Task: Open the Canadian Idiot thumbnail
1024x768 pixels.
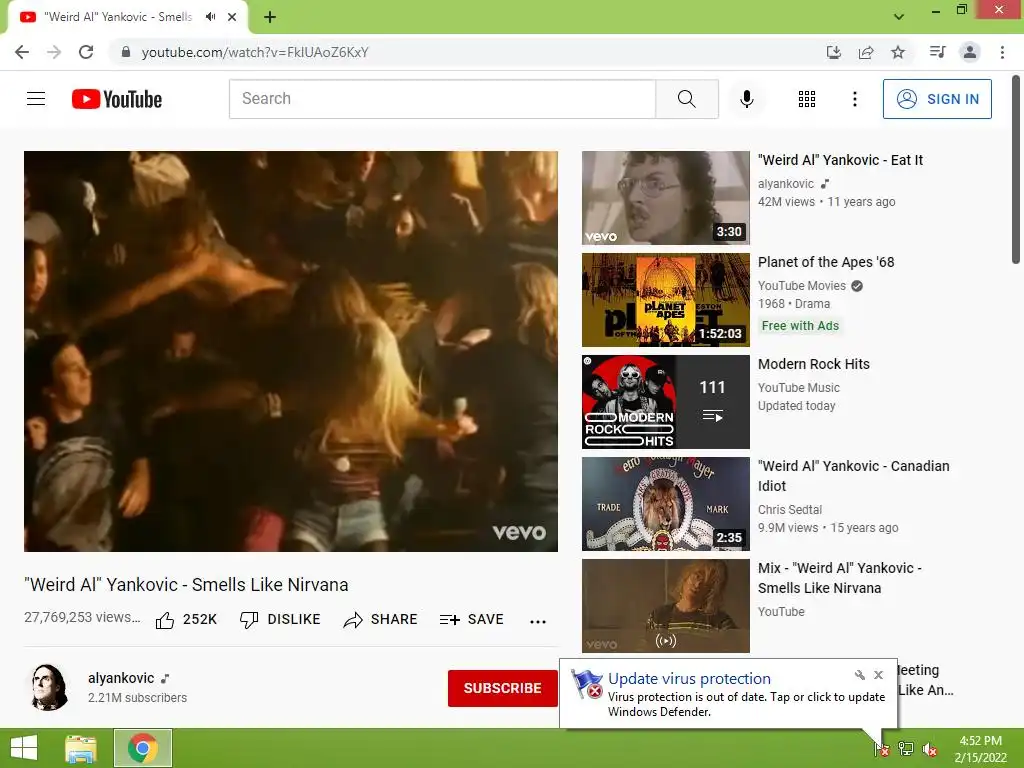Action: tap(665, 504)
